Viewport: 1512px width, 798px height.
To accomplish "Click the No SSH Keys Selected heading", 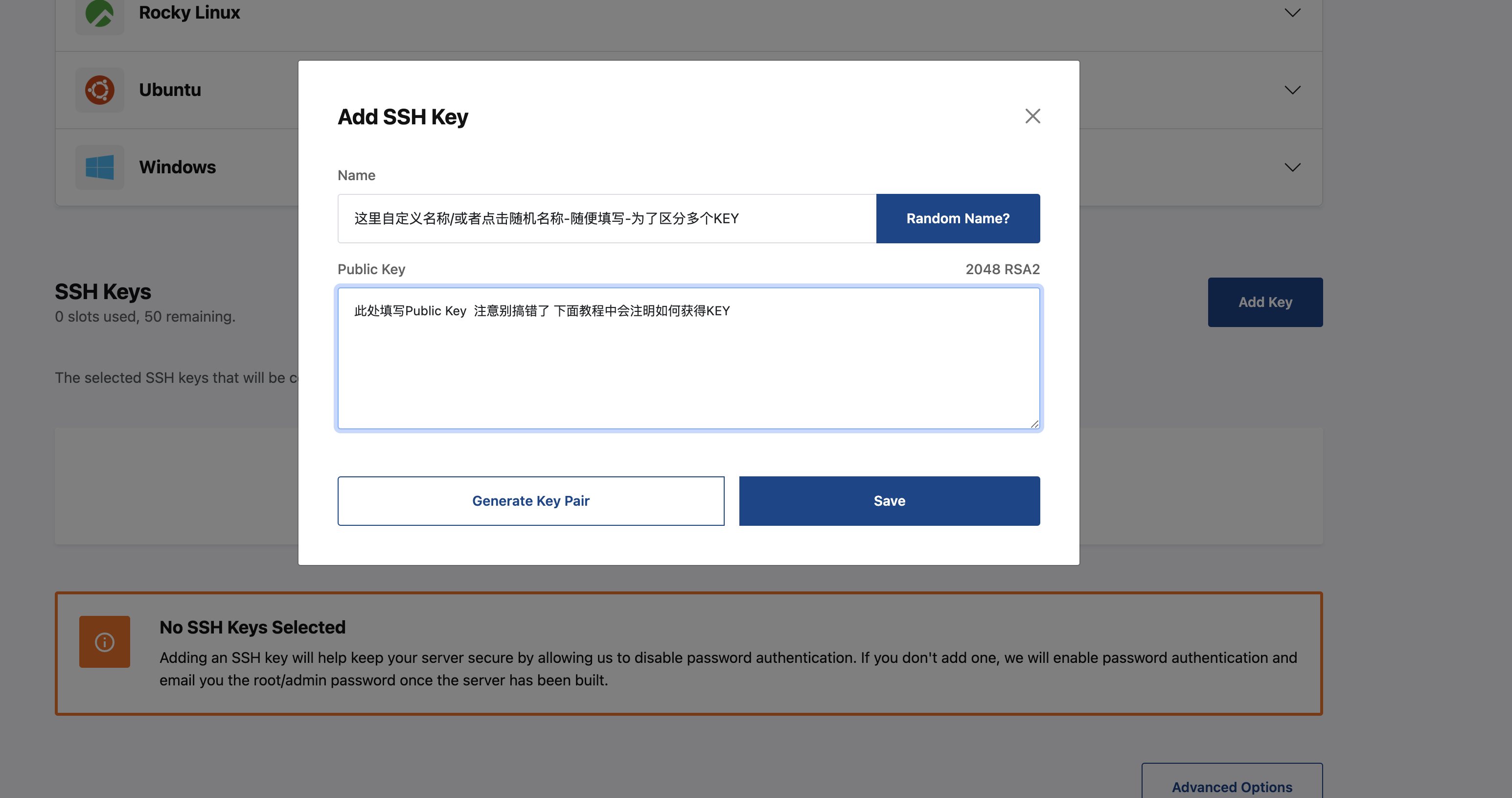I will coord(252,627).
